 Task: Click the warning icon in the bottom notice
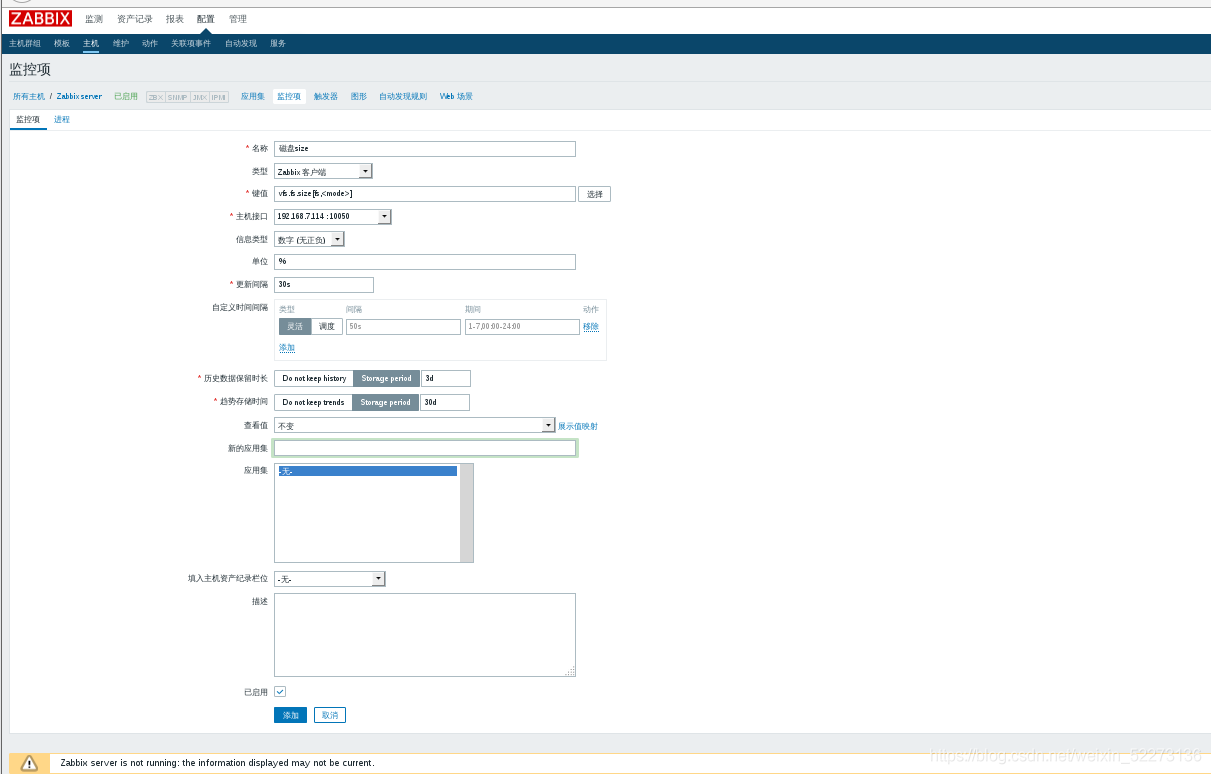(x=29, y=763)
